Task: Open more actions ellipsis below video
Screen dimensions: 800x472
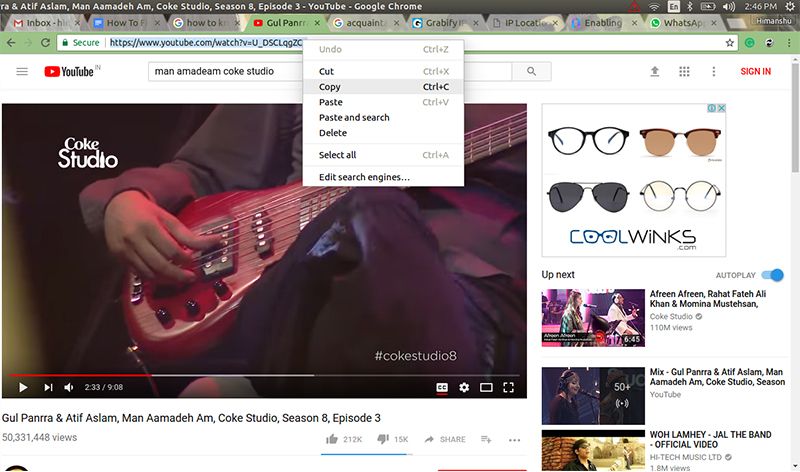Action: (514, 439)
